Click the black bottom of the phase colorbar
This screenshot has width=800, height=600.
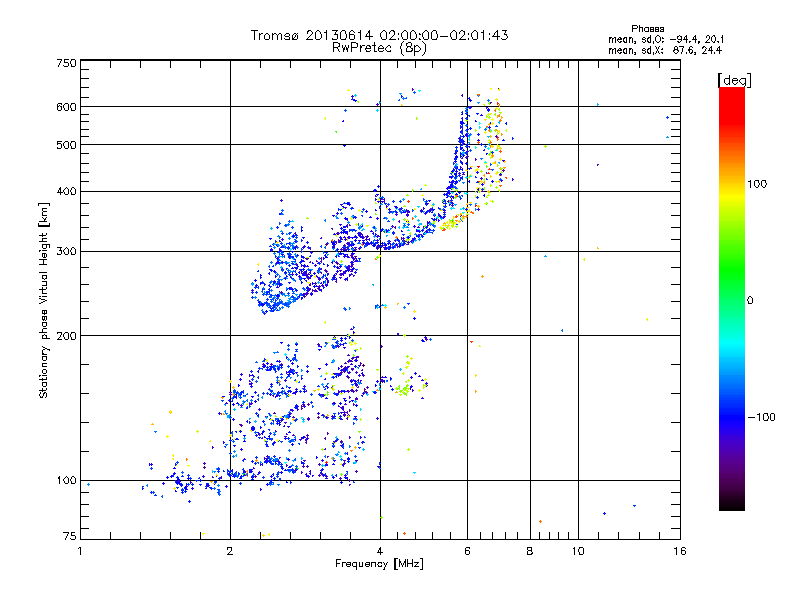pos(732,504)
